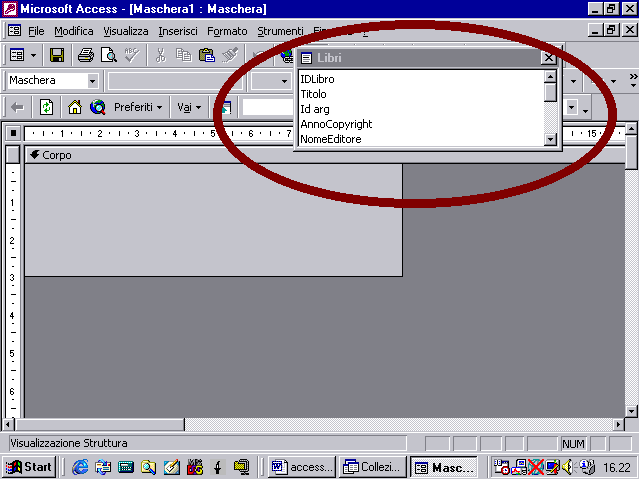Open the File menu

[36, 31]
